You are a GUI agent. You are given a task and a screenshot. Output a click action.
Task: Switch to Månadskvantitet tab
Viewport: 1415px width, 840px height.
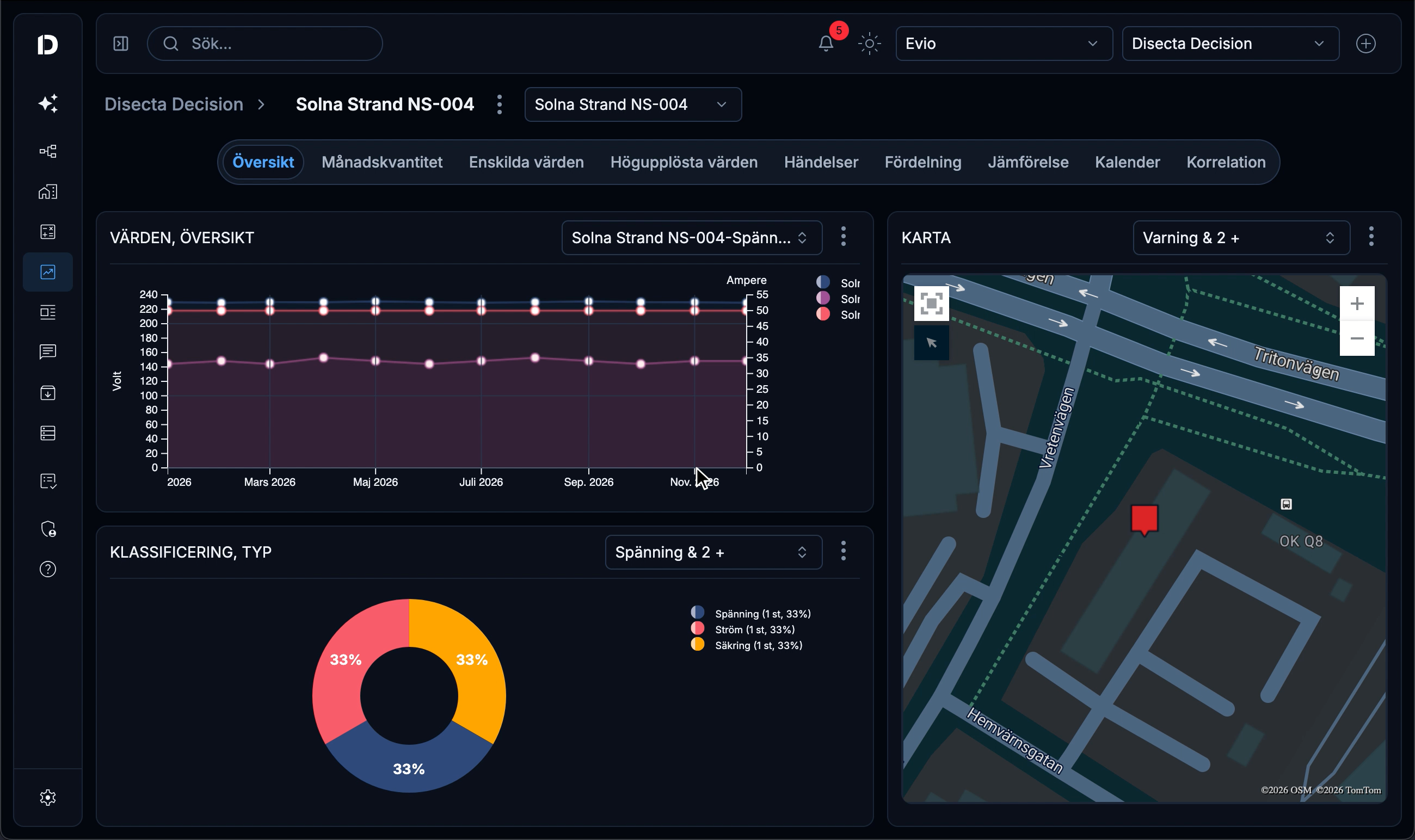(x=382, y=163)
